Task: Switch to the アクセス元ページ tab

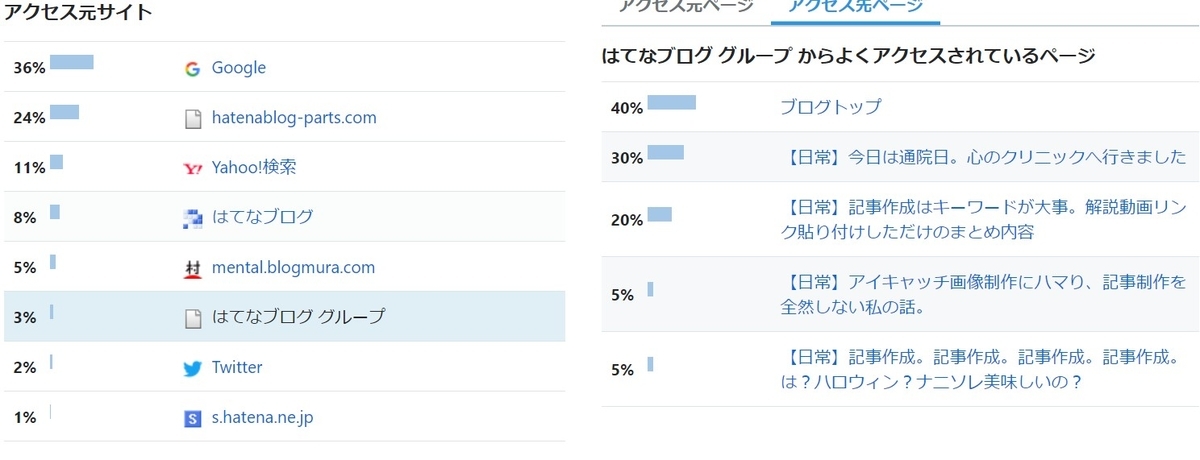Action: (x=685, y=6)
